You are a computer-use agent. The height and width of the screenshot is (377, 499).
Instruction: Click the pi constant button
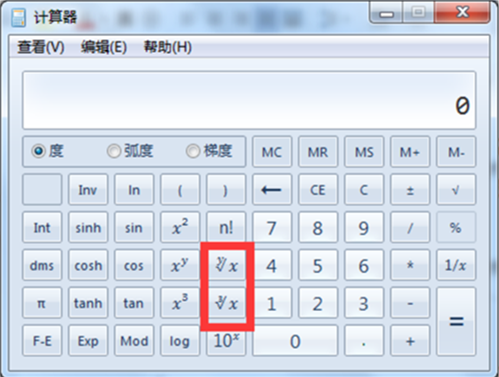(x=42, y=303)
